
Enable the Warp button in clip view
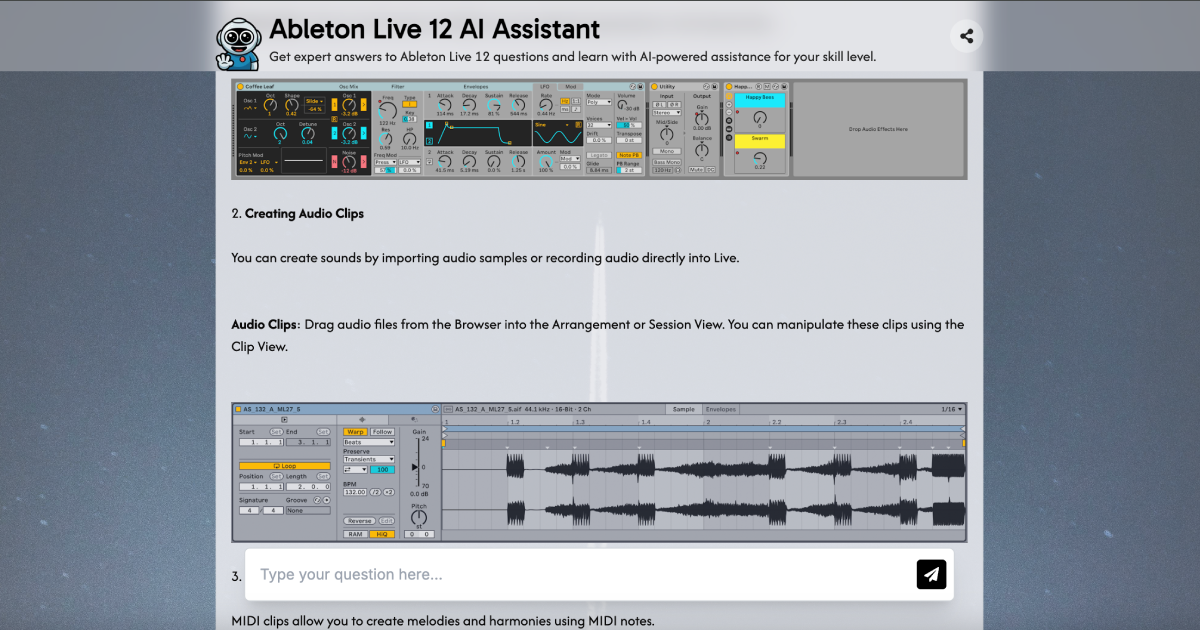point(355,432)
